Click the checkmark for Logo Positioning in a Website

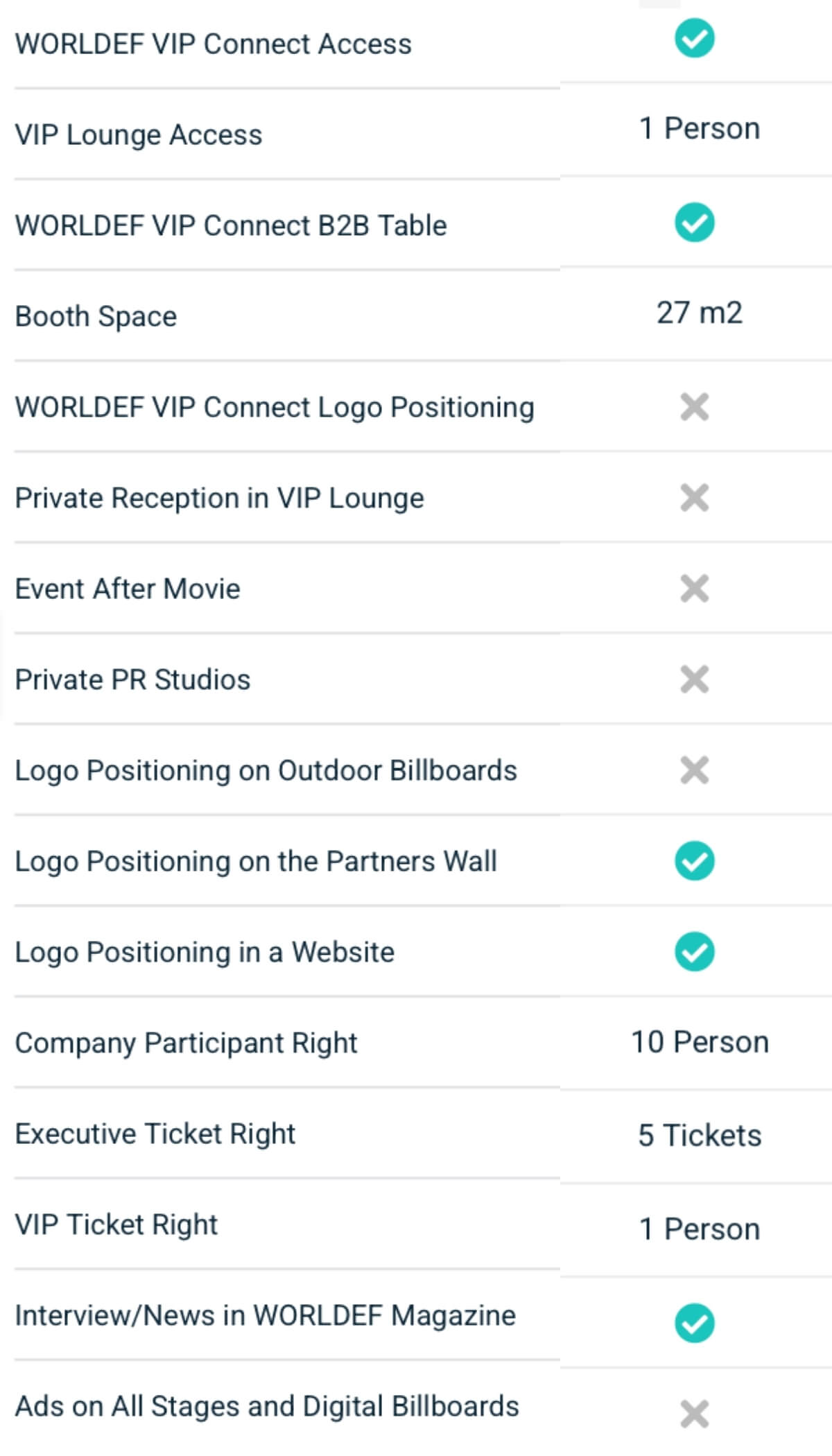694,952
